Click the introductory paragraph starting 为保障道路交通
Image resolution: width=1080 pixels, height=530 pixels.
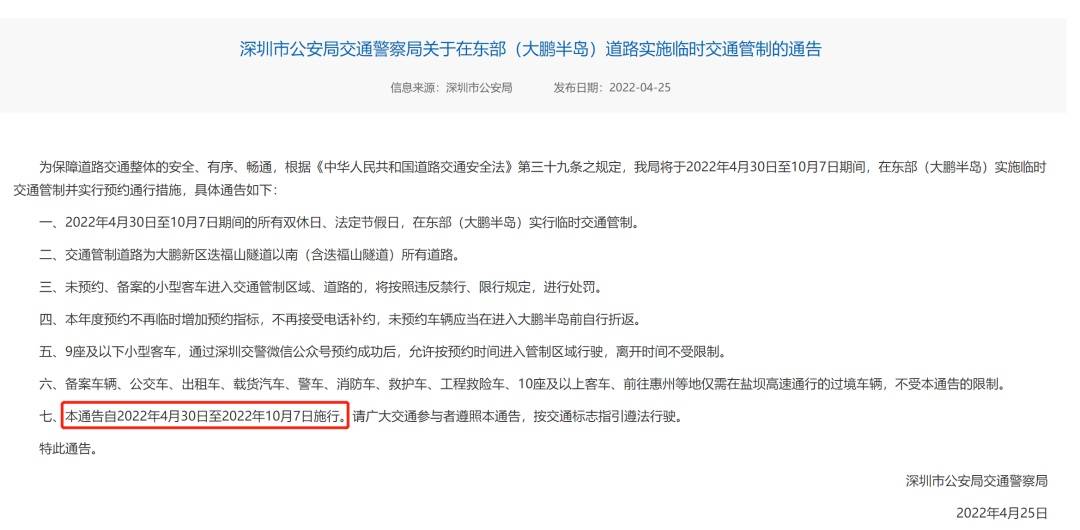530,178
